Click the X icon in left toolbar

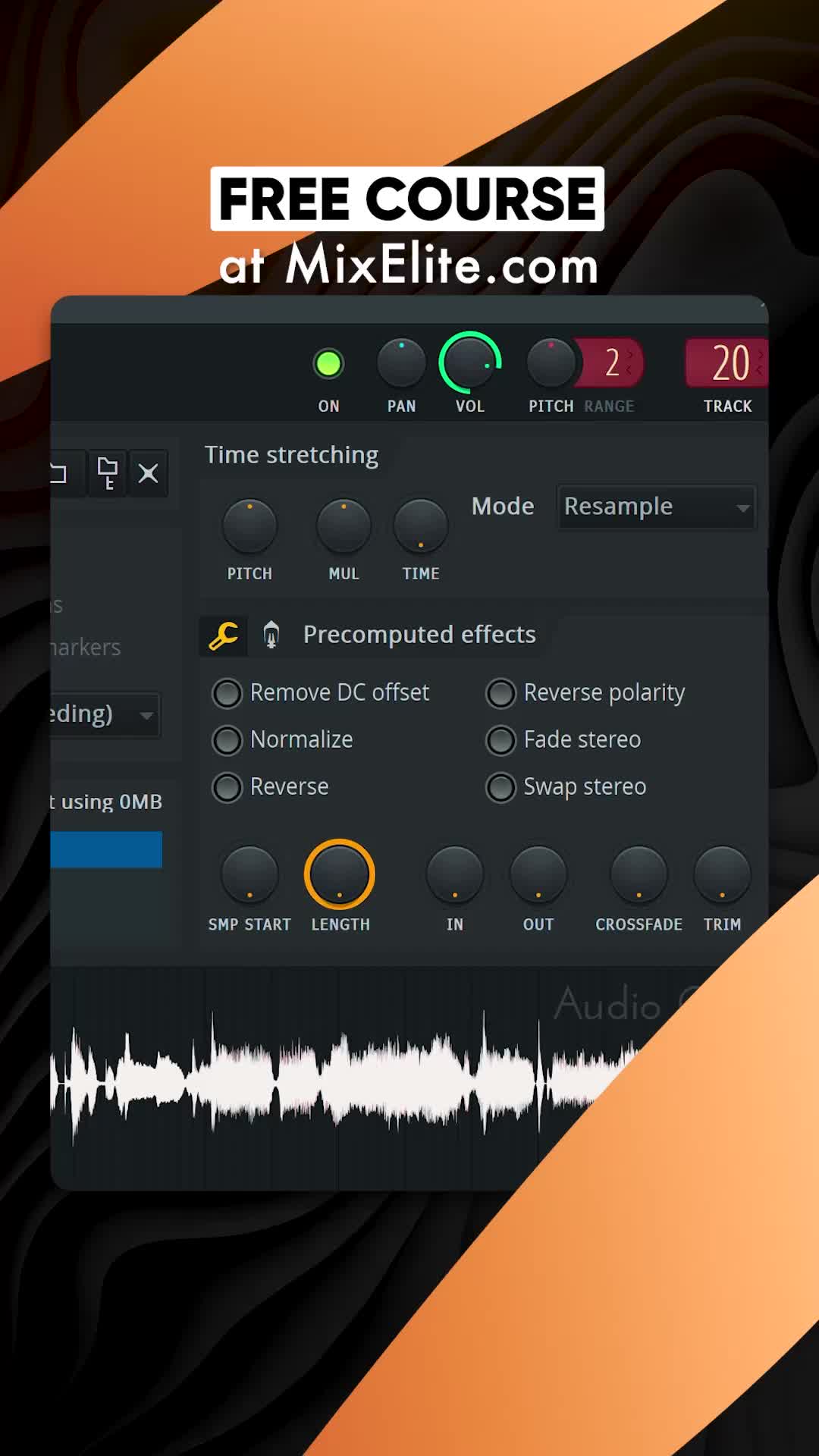148,473
